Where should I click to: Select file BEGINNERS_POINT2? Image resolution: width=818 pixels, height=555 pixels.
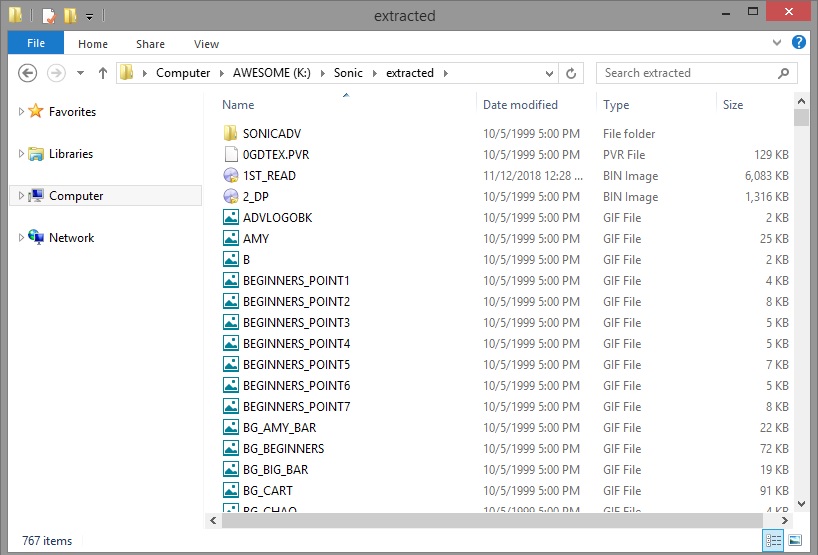pyautogui.click(x=296, y=301)
